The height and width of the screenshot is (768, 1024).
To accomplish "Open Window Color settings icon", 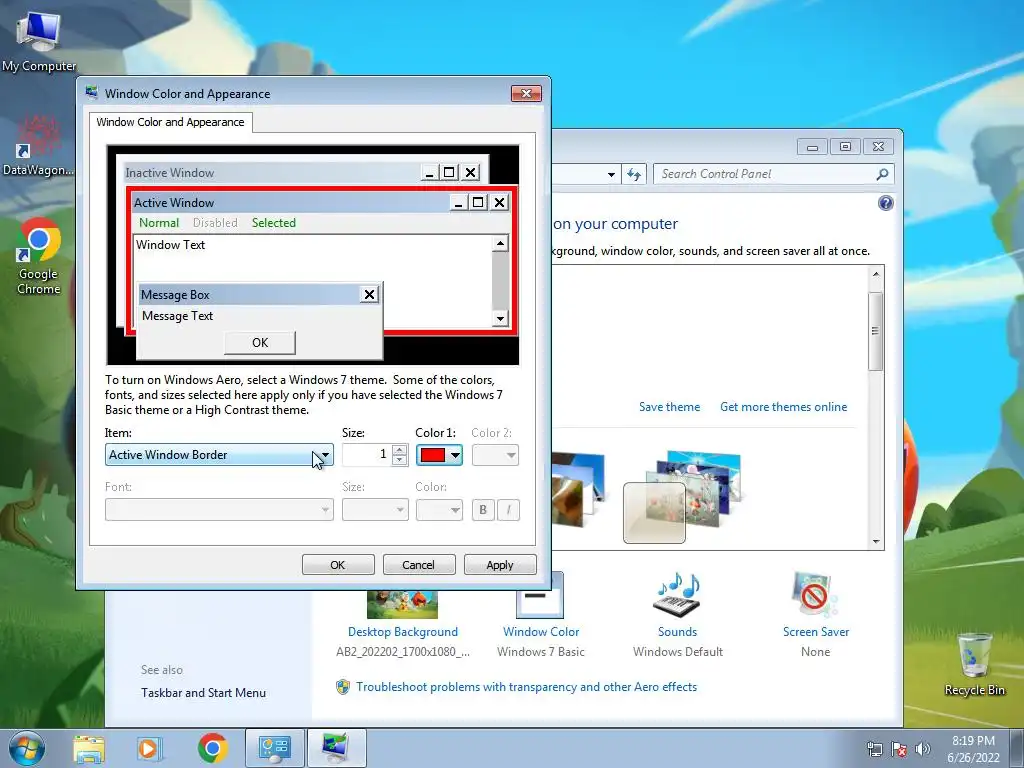I will [540, 596].
